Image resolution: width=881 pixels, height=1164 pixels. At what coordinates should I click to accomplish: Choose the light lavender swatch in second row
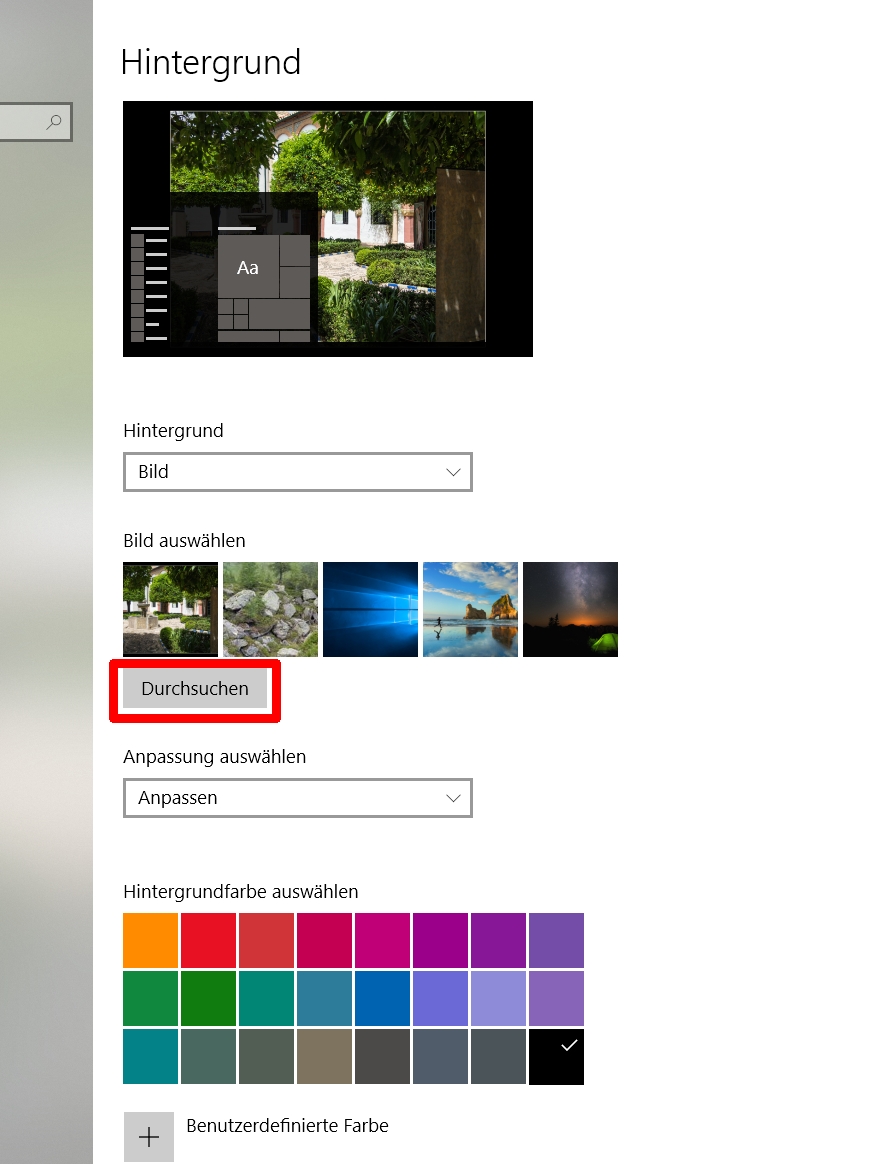tap(498, 998)
